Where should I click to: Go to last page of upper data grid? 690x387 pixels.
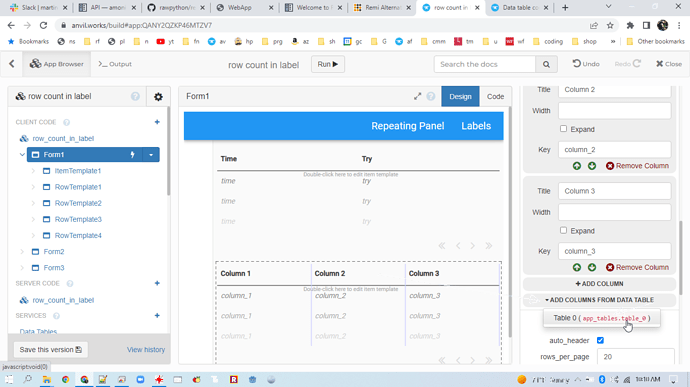coord(488,246)
